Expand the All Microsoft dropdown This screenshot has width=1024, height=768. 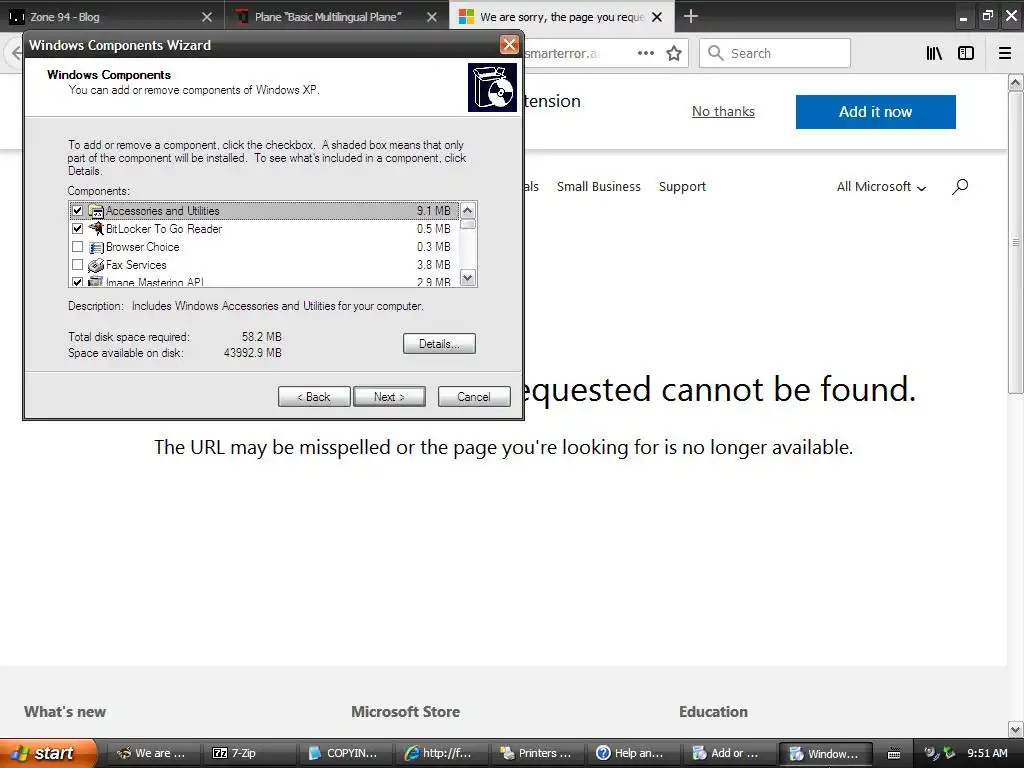[882, 187]
